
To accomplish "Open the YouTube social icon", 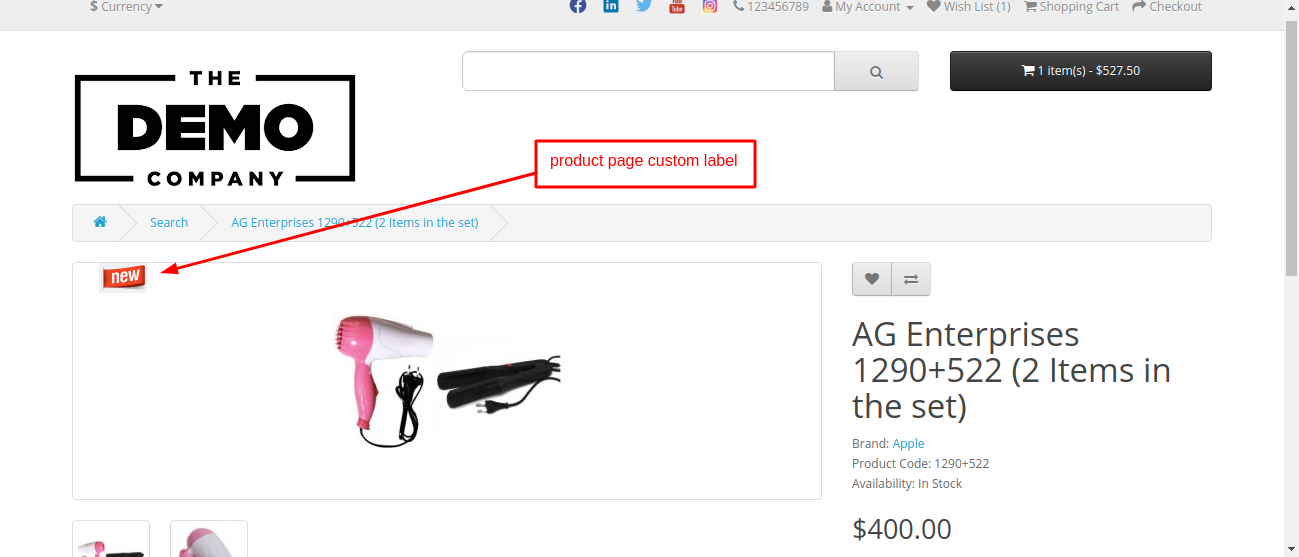I will 677,6.
